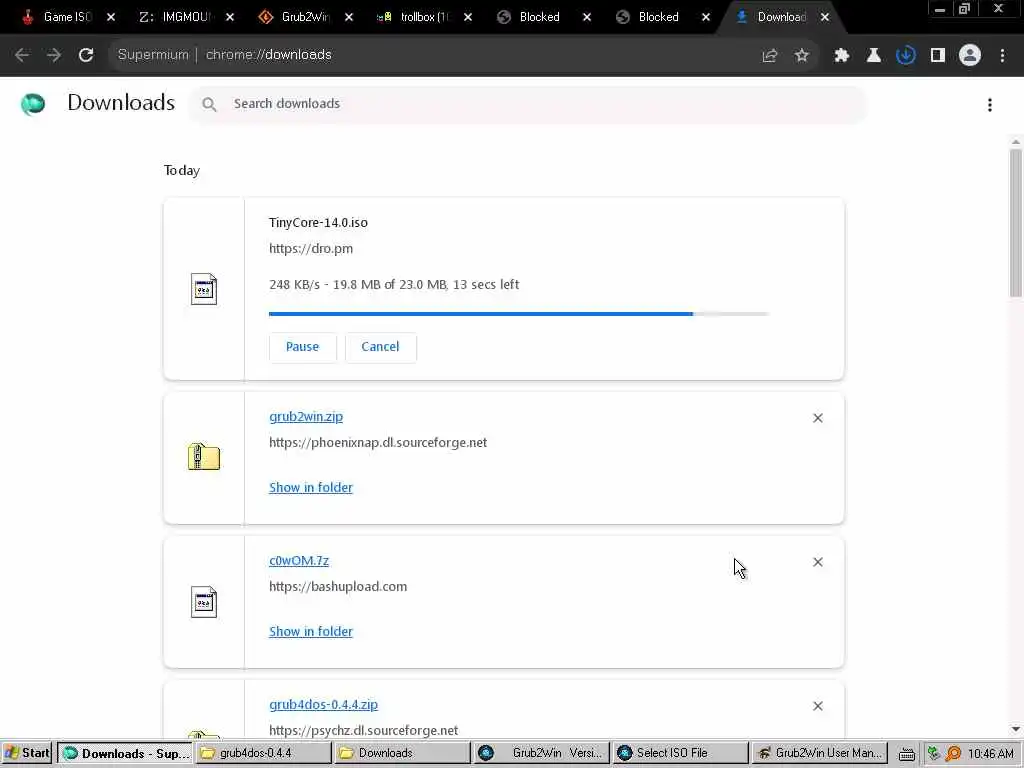The width and height of the screenshot is (1024, 768).
Task: Show c0wOM.7z in folder
Action: click(x=311, y=632)
